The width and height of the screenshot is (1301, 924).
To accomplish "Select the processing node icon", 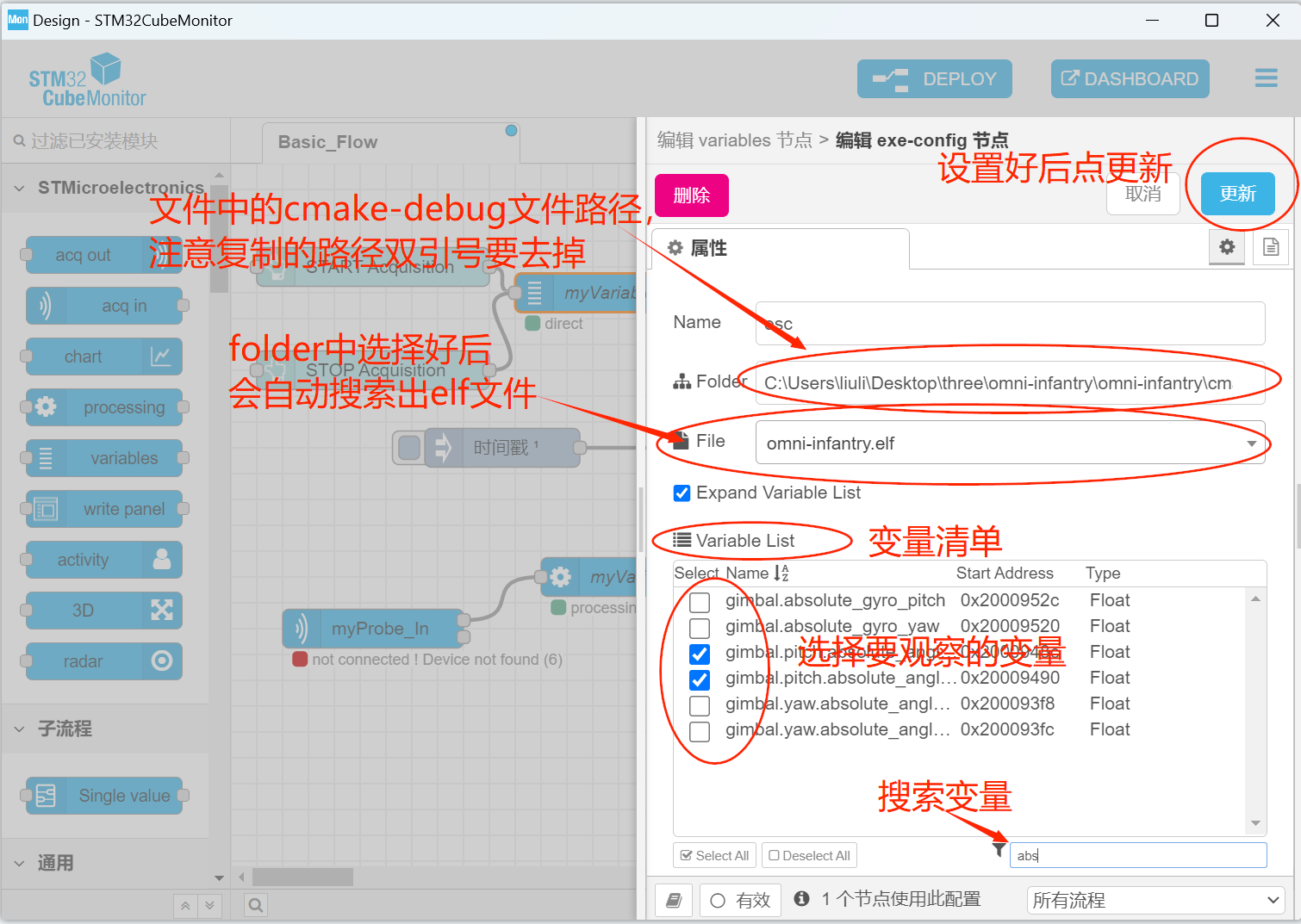I will click(104, 407).
